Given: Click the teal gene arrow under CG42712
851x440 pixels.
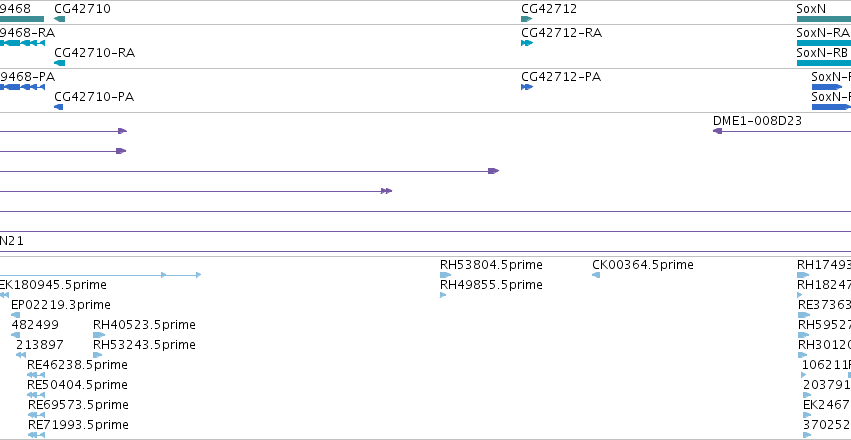Looking at the screenshot, I should [x=526, y=19].
